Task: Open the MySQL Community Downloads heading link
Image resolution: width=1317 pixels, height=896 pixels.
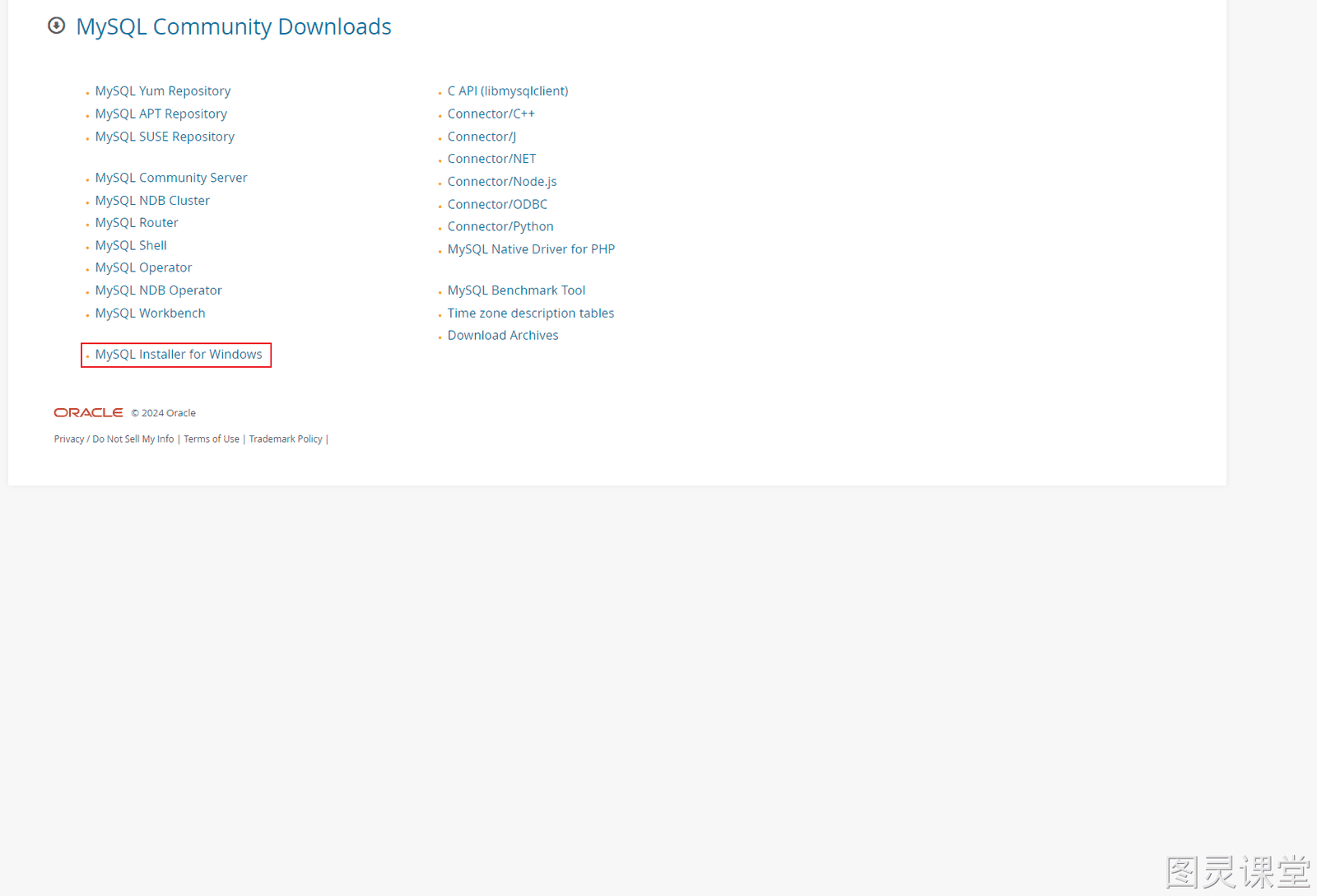Action: click(x=234, y=26)
